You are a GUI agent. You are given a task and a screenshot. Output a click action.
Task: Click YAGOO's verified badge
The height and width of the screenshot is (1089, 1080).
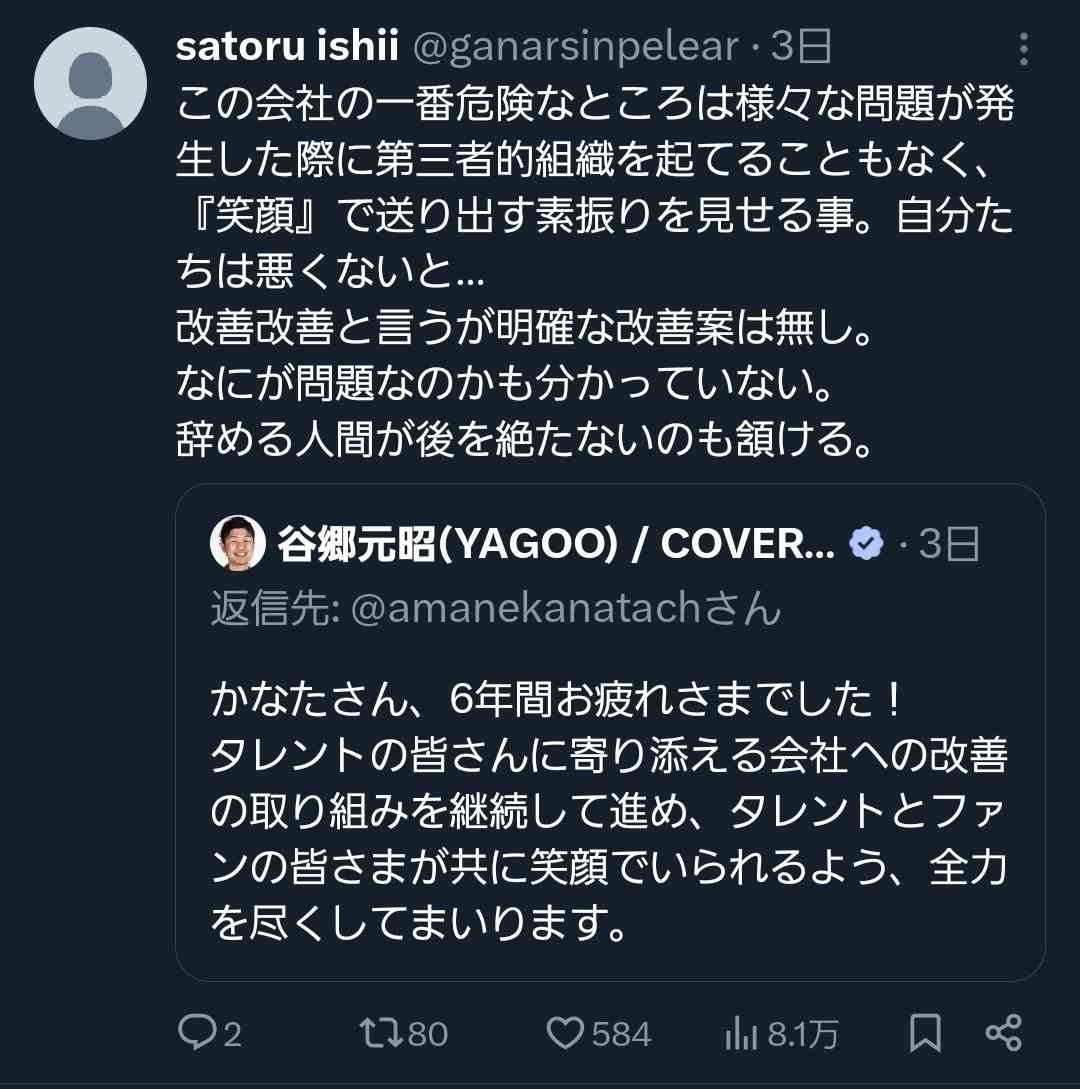coord(867,541)
